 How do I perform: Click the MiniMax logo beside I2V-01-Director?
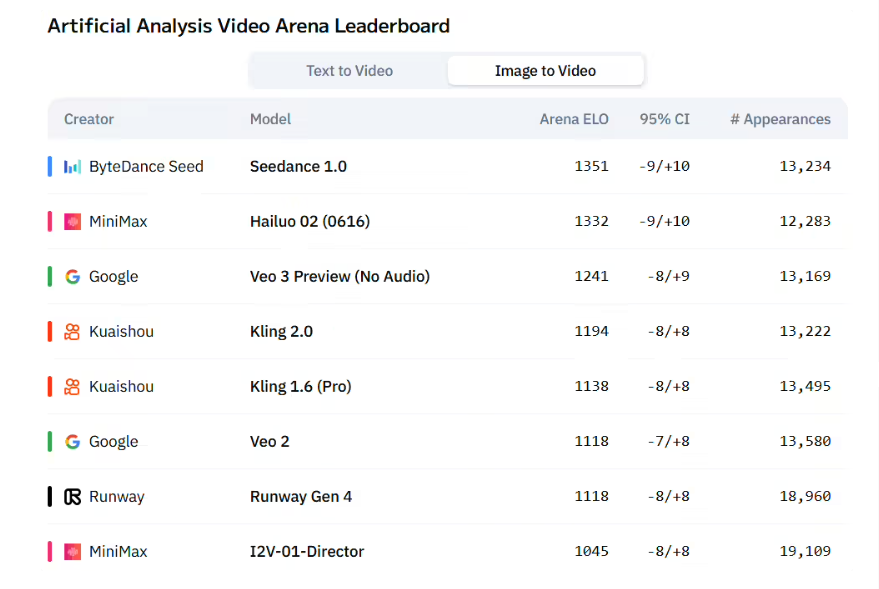72,551
